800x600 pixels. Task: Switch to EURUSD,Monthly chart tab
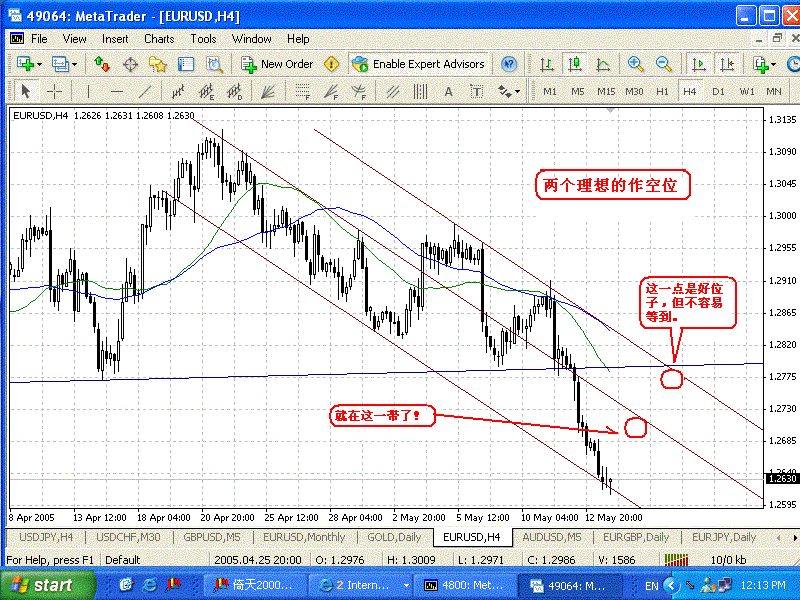[x=304, y=537]
